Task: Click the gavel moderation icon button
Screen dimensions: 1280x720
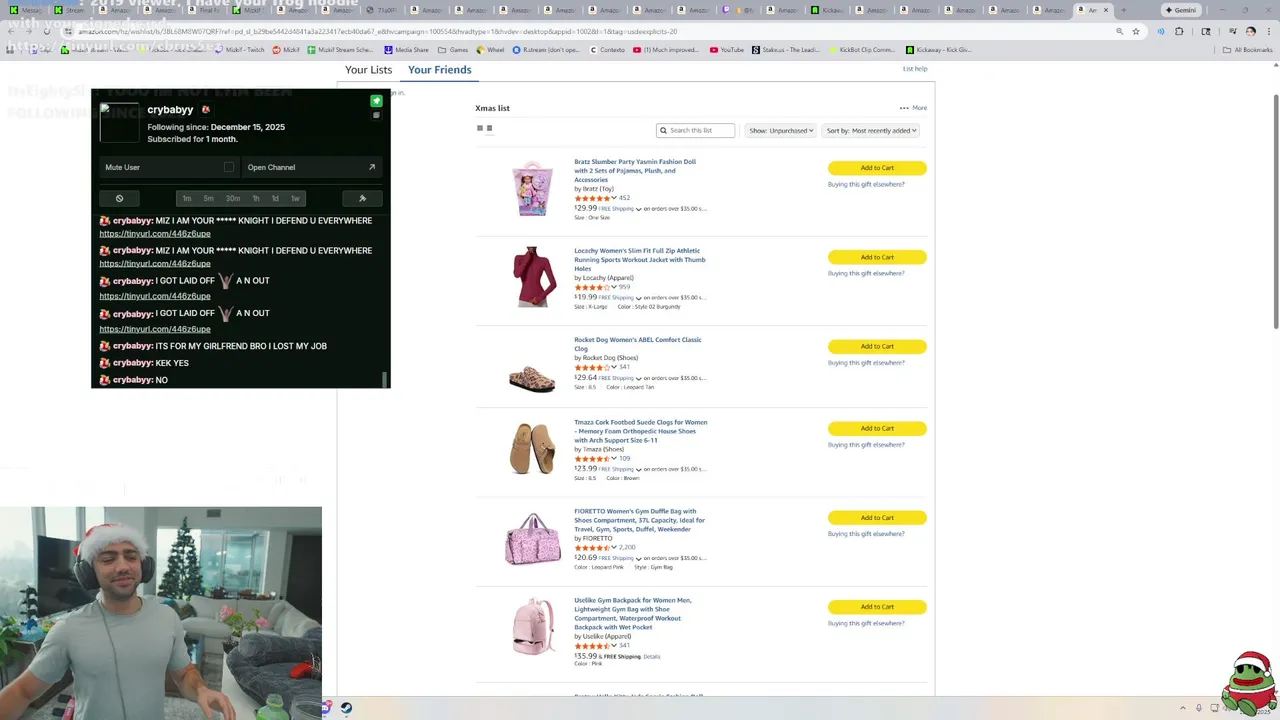Action: (x=362, y=198)
